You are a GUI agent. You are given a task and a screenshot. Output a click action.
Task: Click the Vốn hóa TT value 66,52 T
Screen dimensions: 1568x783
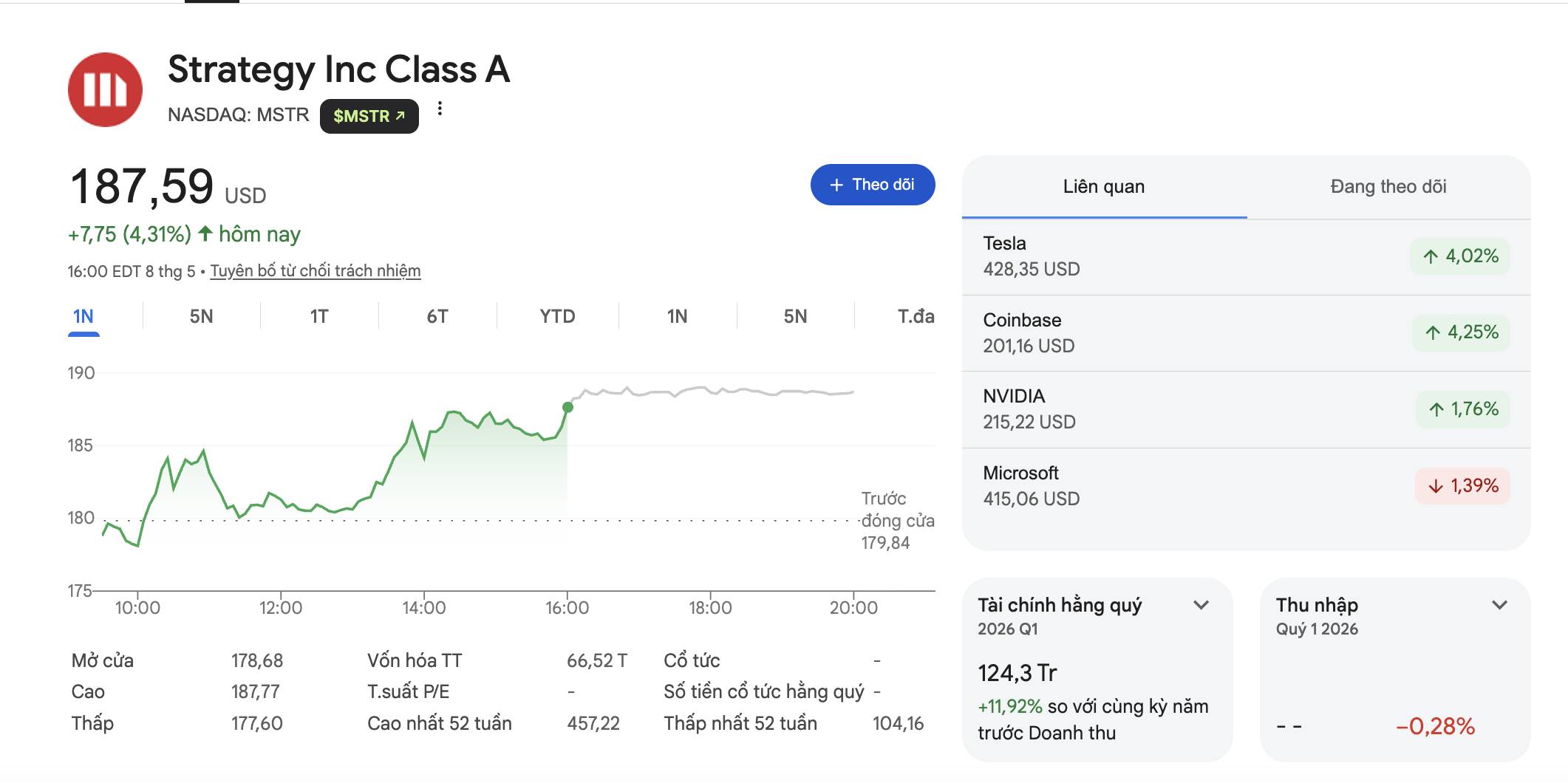tap(597, 660)
